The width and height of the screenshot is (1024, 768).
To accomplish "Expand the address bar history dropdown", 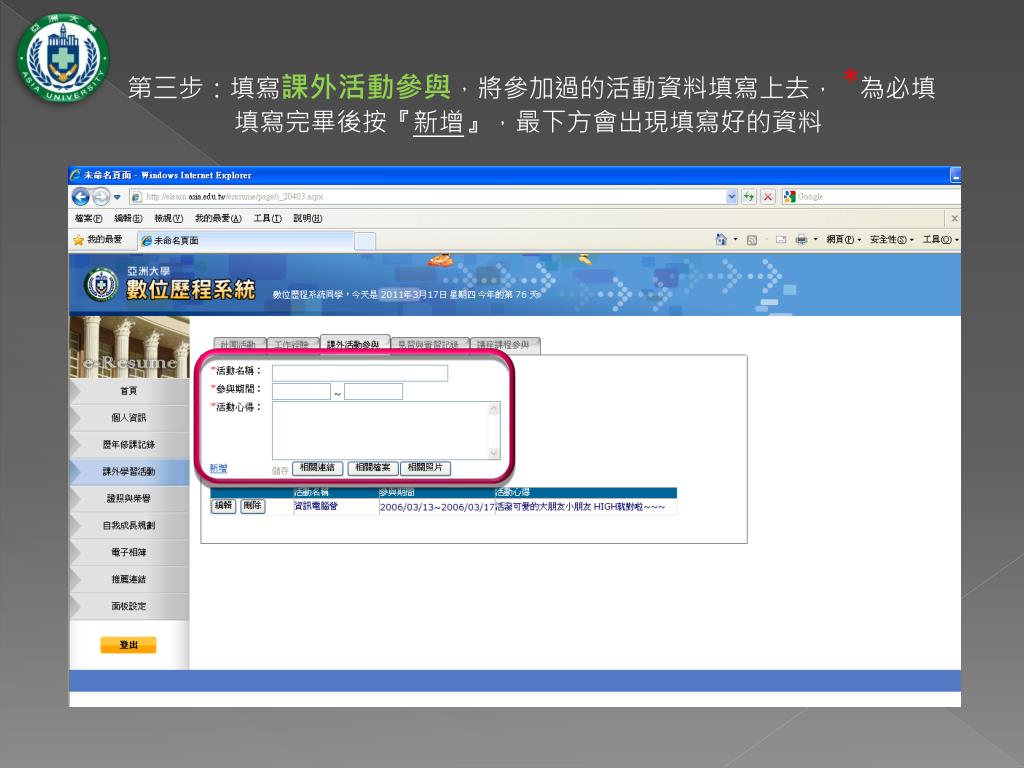I will (x=732, y=197).
